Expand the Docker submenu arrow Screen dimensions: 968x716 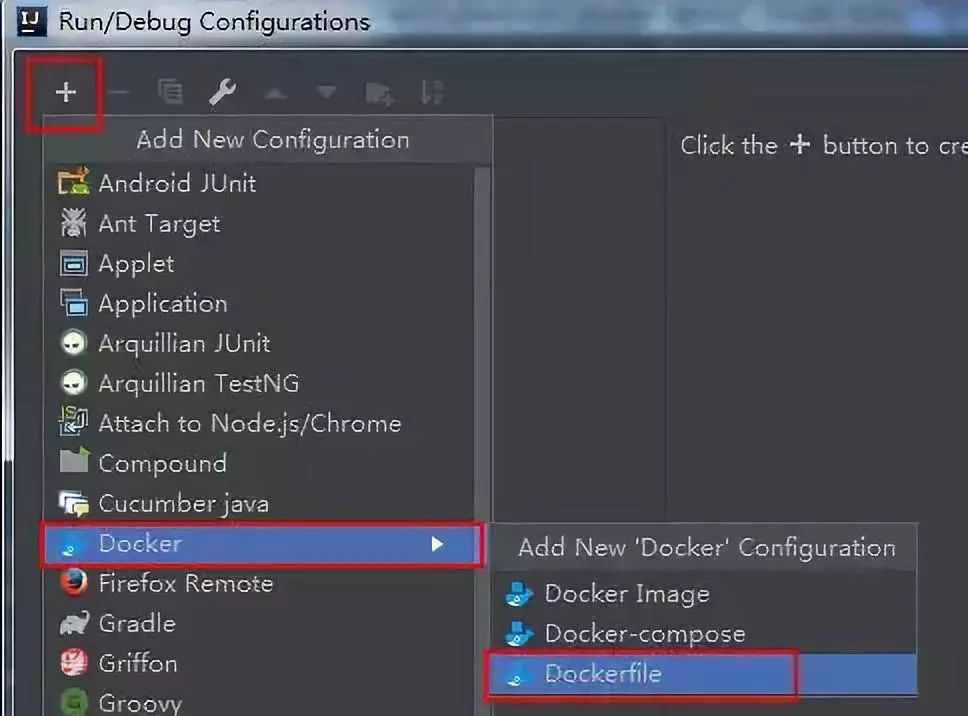click(437, 544)
